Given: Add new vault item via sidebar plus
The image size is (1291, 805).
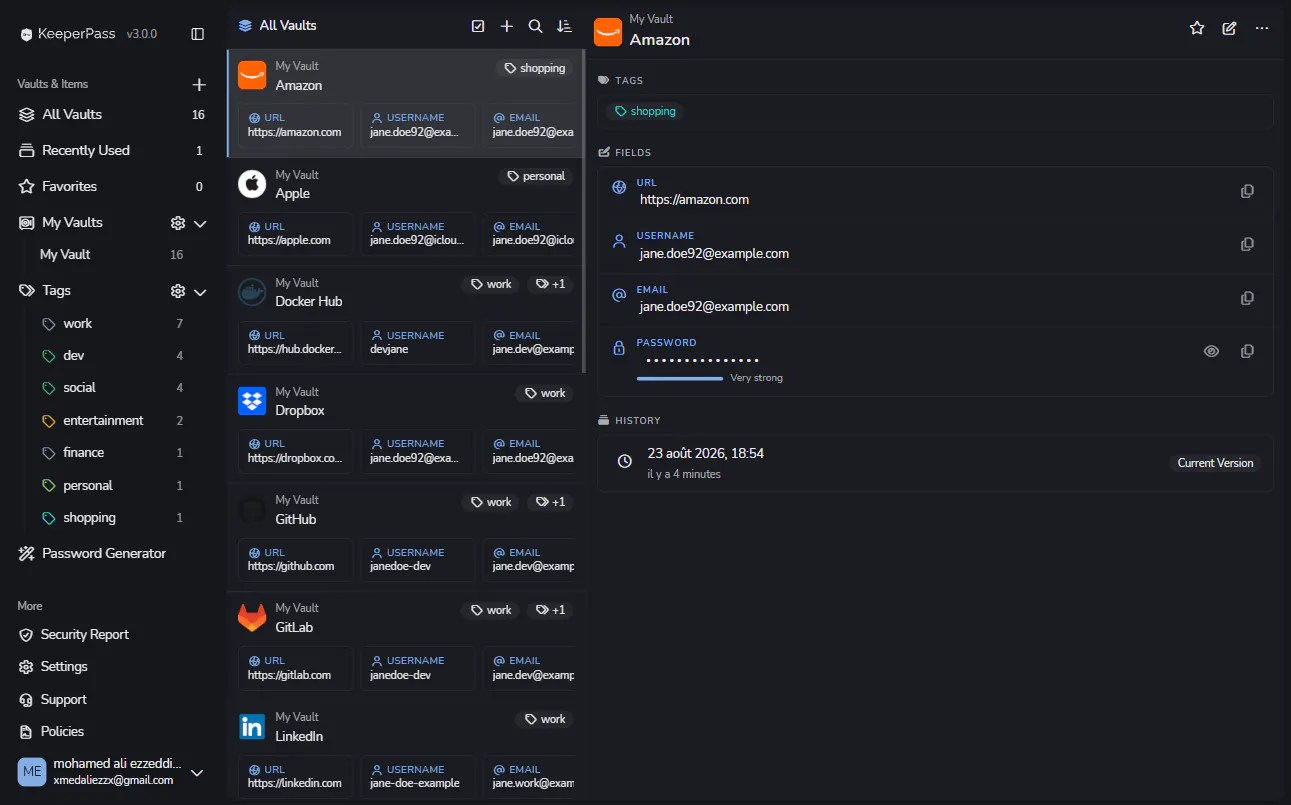Looking at the screenshot, I should tap(199, 85).
